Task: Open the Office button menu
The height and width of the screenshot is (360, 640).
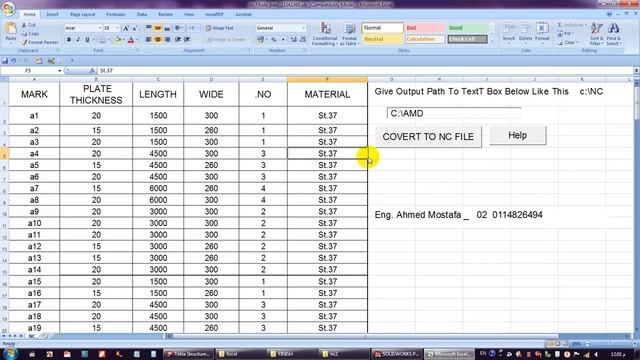Action: point(9,9)
